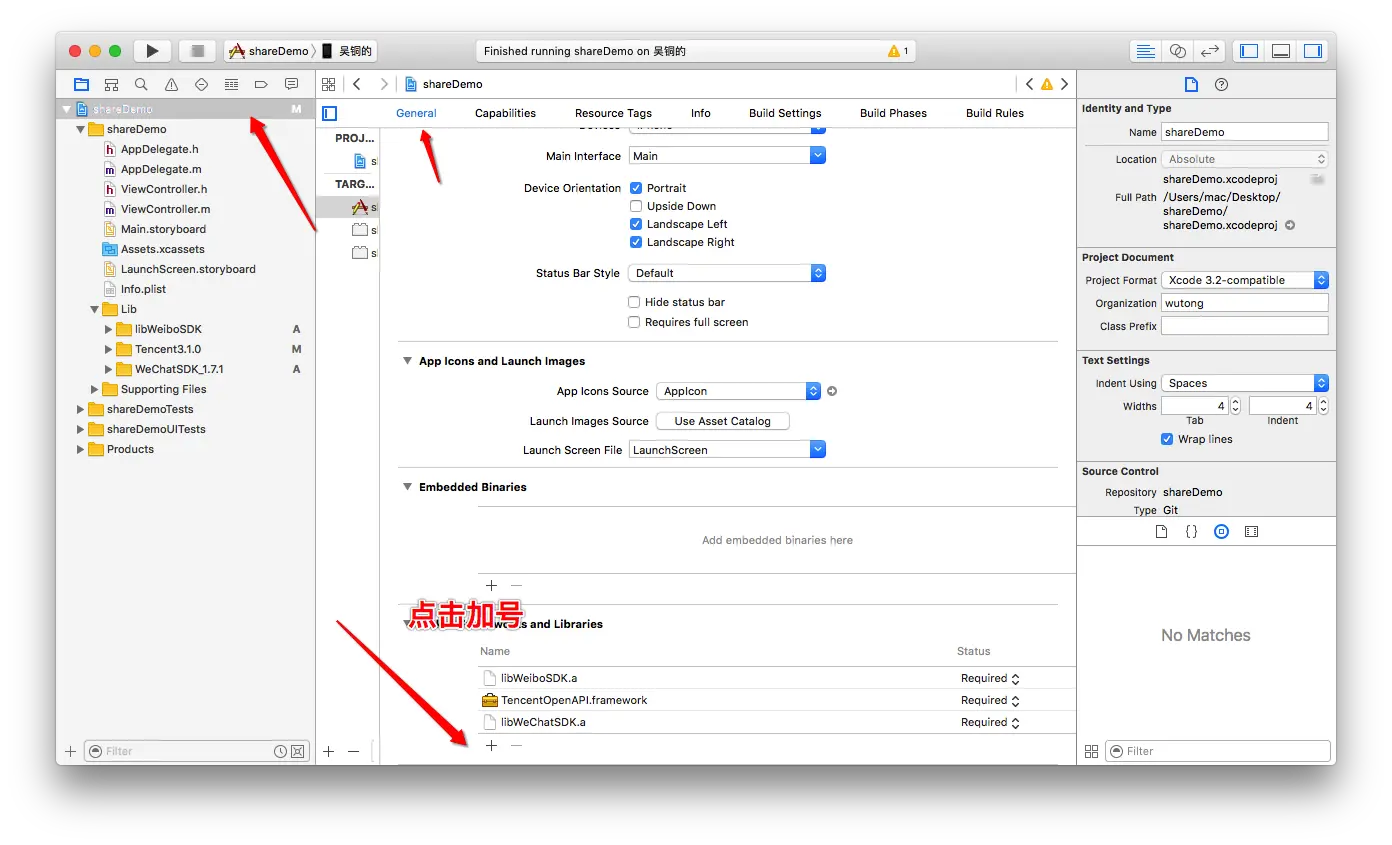Stop the running app
The image size is (1392, 845).
(x=198, y=51)
